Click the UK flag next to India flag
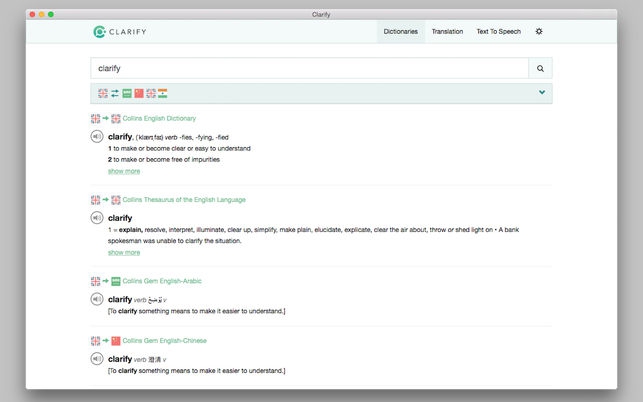Screen dimensions: 643x402 point(151,93)
